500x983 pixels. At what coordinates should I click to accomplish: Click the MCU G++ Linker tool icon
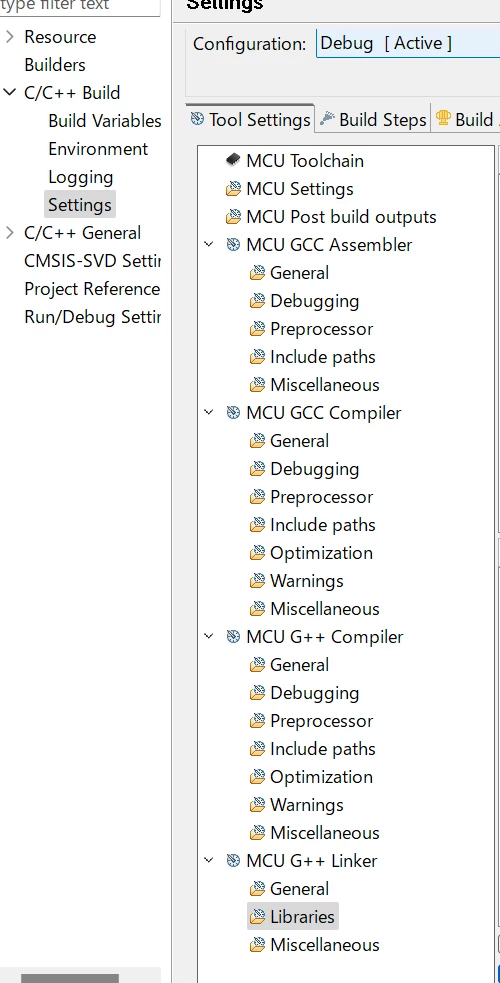pos(233,861)
